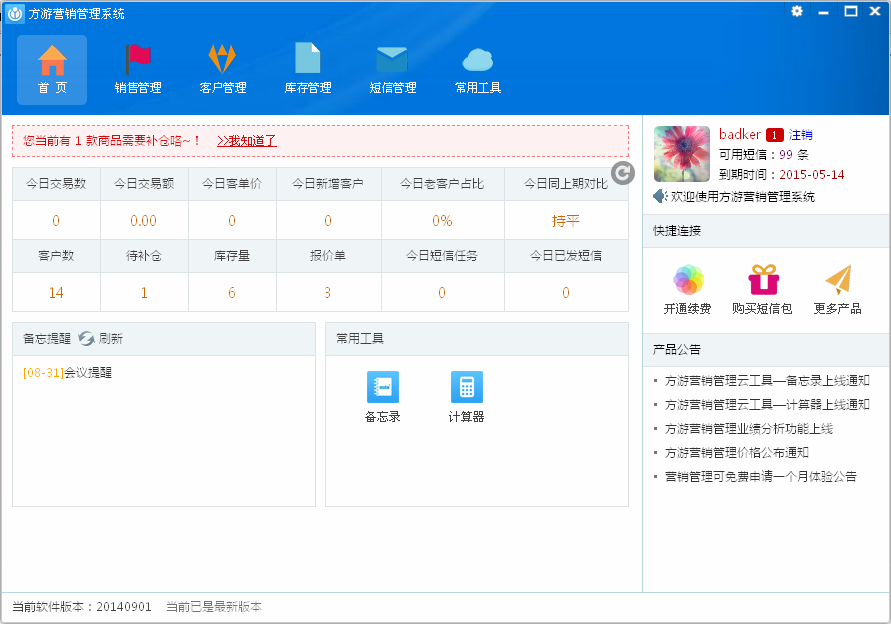Launch the 计算器 calculator tool icon
The width and height of the screenshot is (891, 624).
pos(467,387)
